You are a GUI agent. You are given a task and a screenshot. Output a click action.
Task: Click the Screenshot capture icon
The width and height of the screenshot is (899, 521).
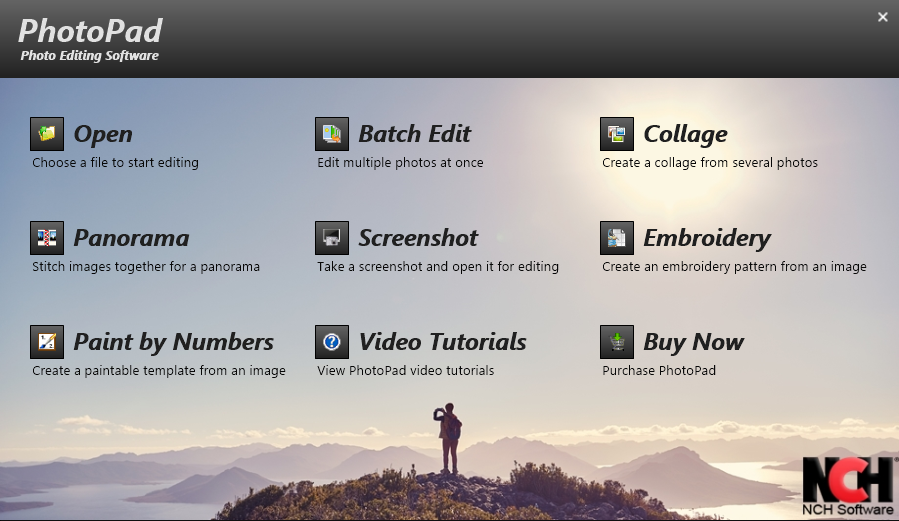coord(332,238)
